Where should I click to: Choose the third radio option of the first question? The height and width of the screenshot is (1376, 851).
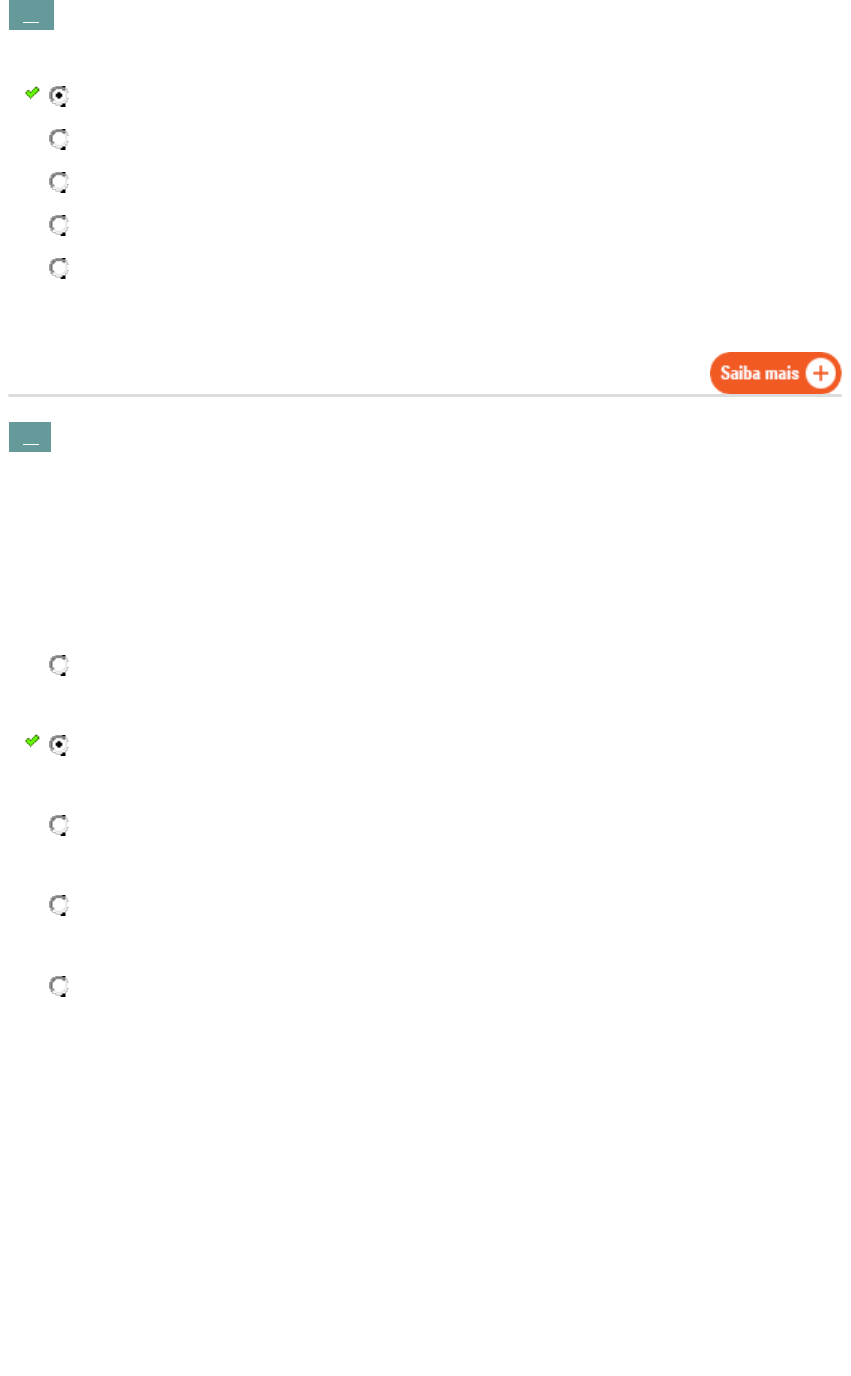point(59,182)
